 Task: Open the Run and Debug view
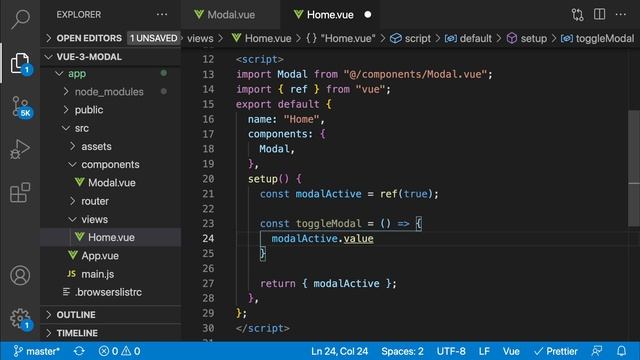20,149
